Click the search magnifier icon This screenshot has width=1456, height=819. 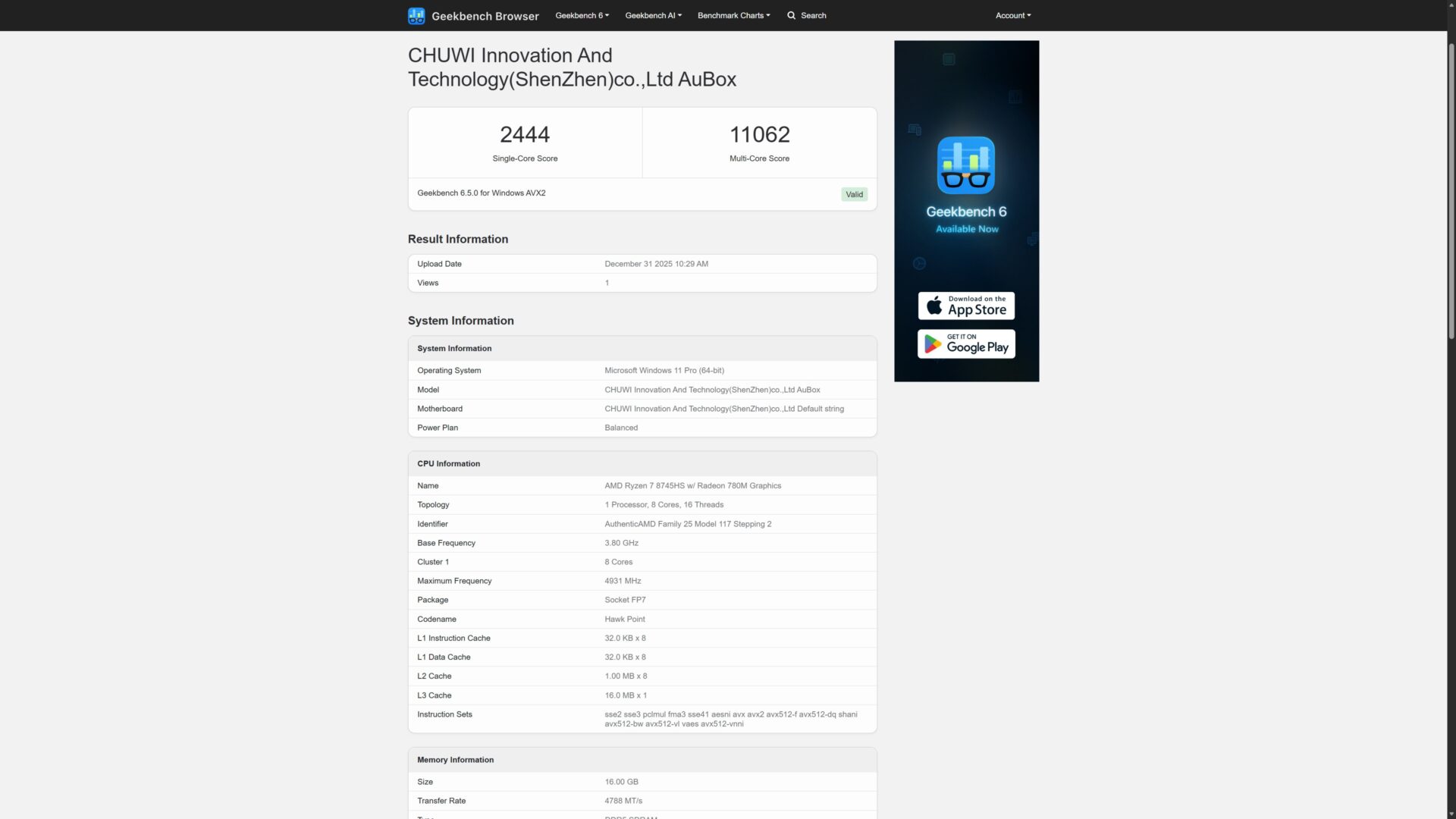point(791,15)
